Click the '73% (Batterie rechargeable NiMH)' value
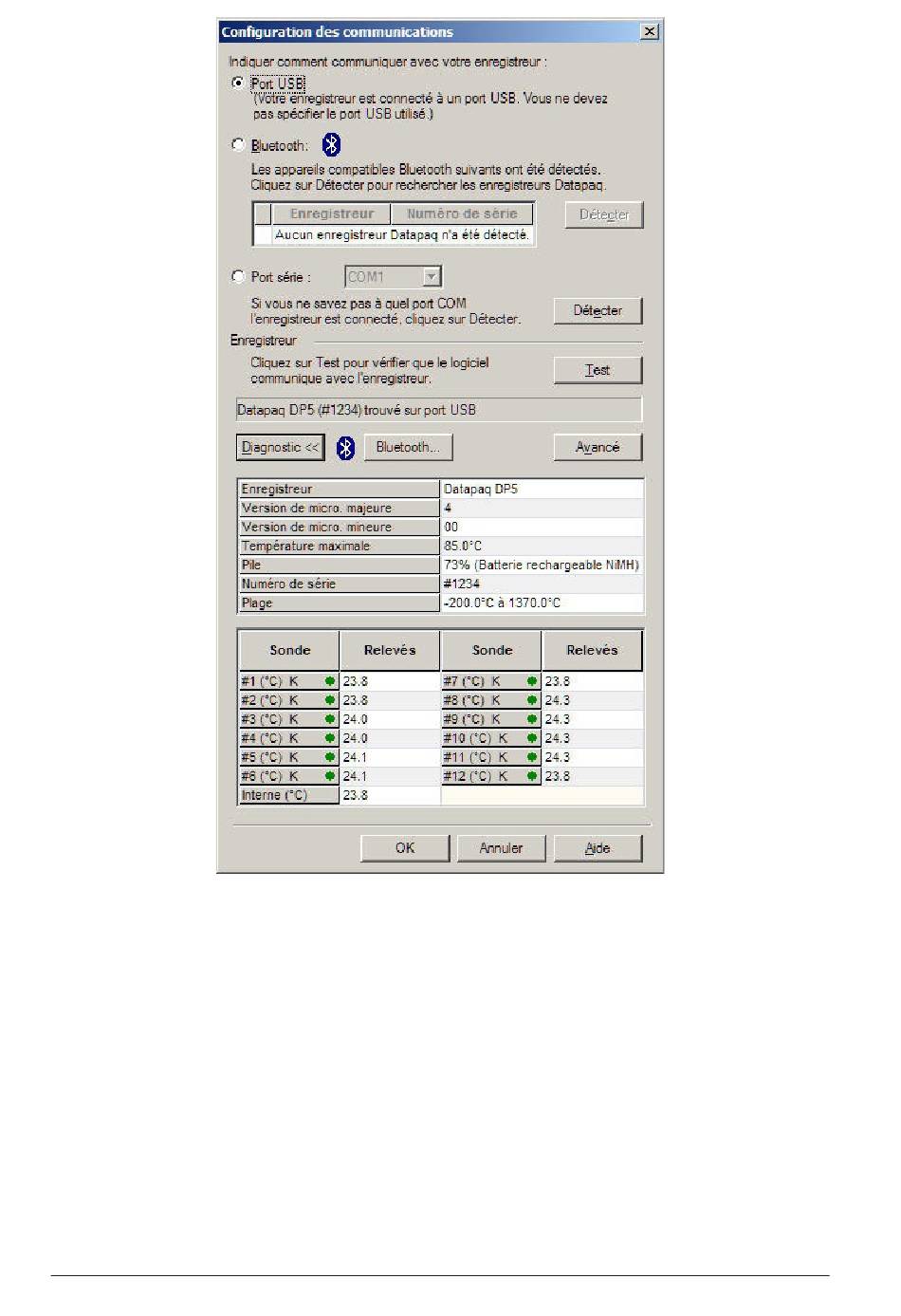The height and width of the screenshot is (1316, 901). tap(542, 565)
